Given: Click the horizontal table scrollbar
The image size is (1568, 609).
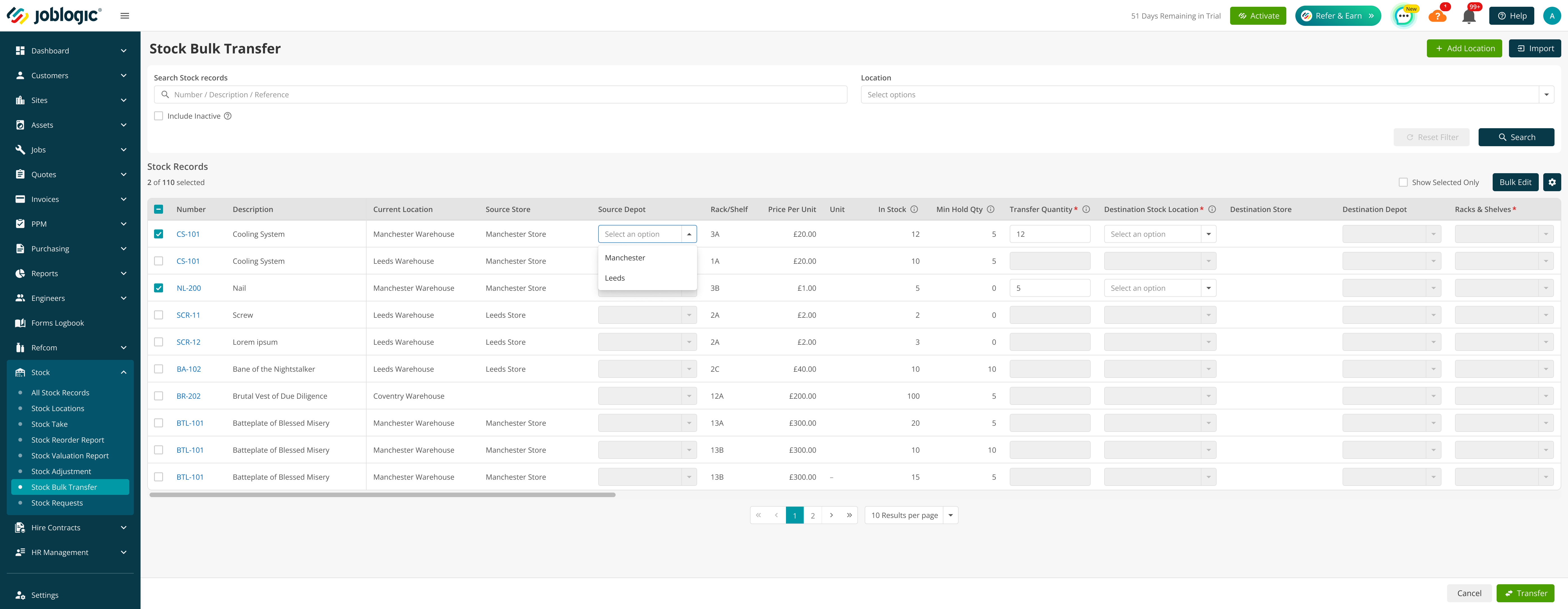Looking at the screenshot, I should coord(382,495).
